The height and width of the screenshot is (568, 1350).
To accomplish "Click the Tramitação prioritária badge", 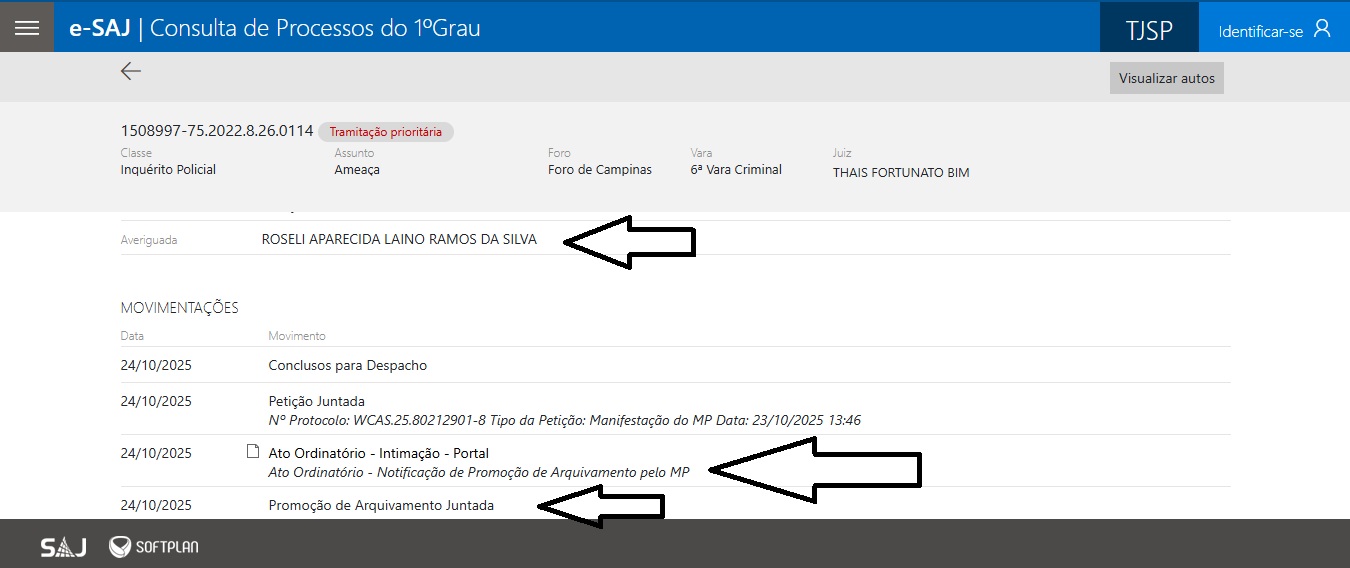I will click(385, 132).
